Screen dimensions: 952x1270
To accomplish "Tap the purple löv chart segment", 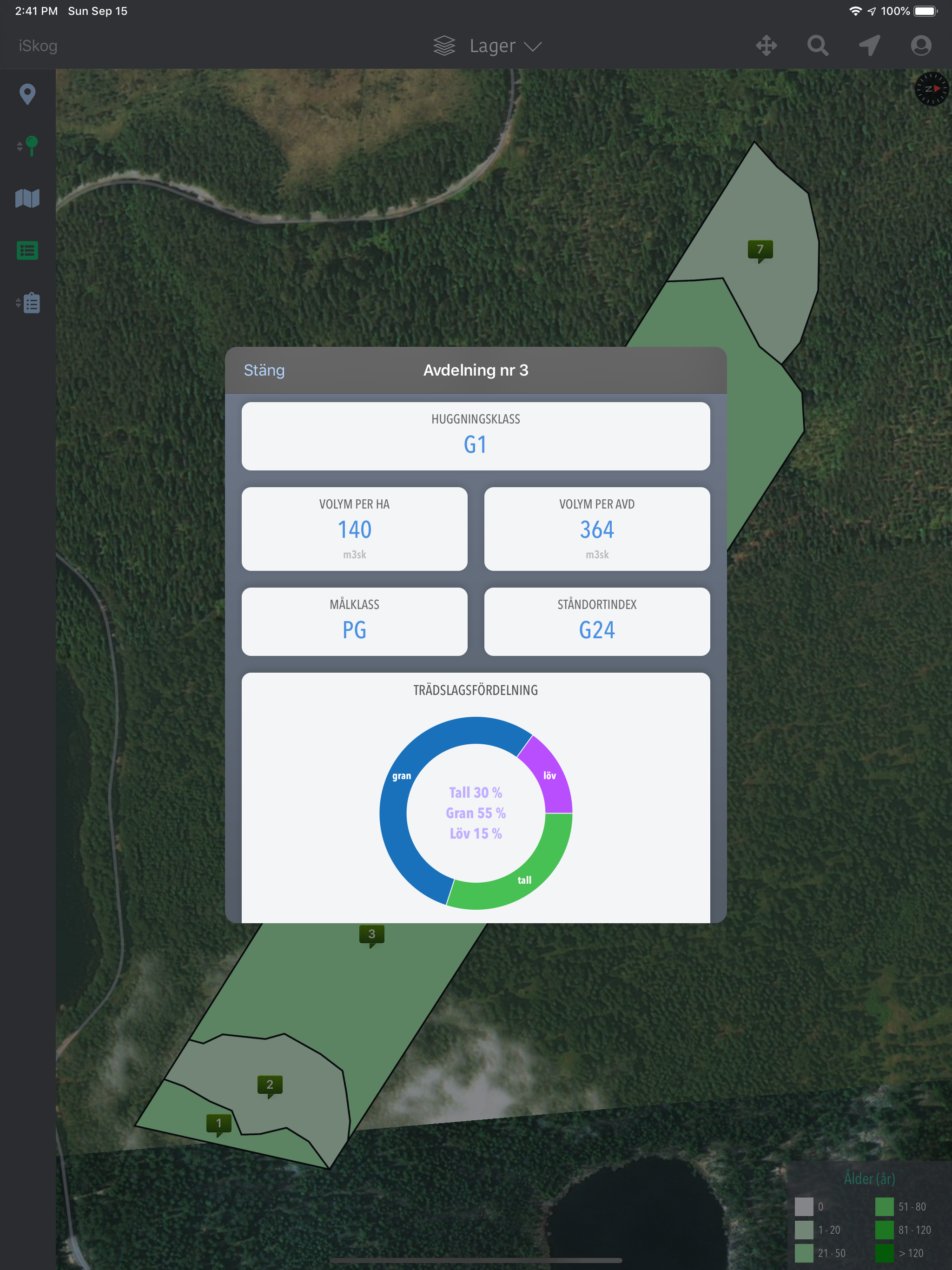I will pyautogui.click(x=550, y=776).
